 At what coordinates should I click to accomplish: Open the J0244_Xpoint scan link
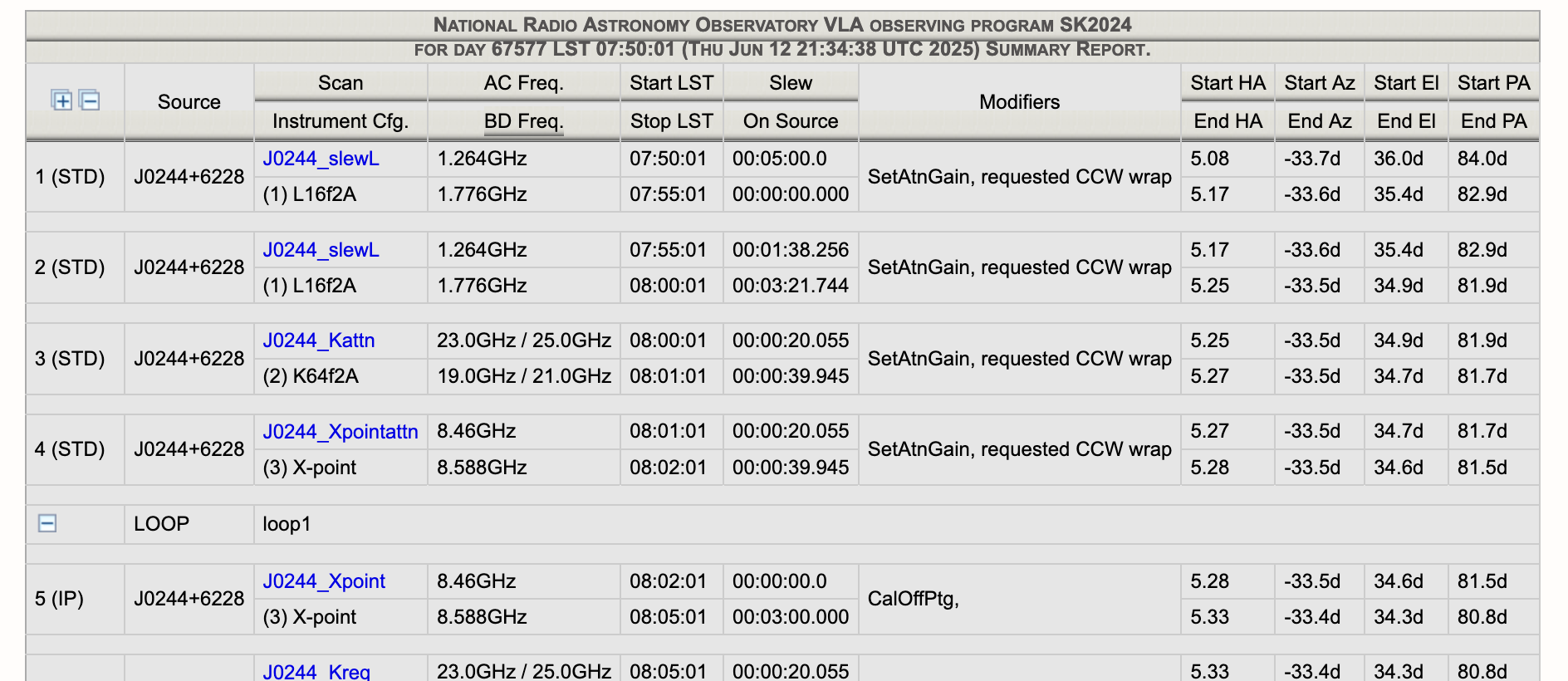coord(323,581)
